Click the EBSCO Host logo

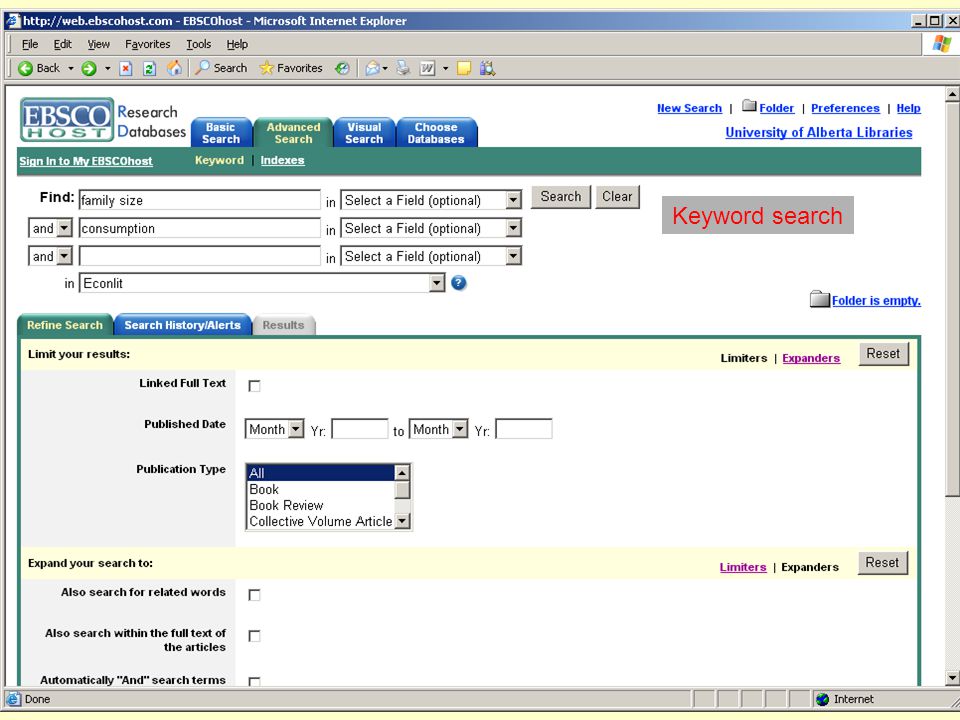coord(67,119)
